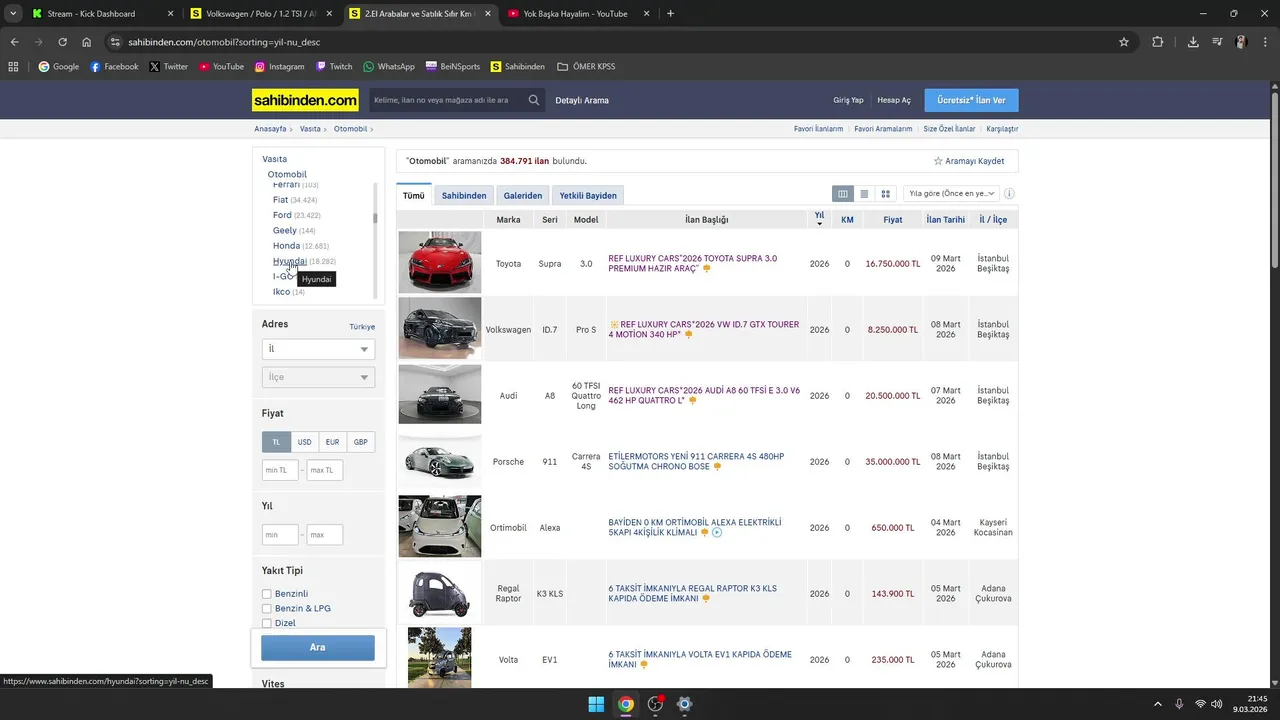Viewport: 1280px width, 720px height.
Task: Open the Facebook bookmark
Action: point(114,67)
